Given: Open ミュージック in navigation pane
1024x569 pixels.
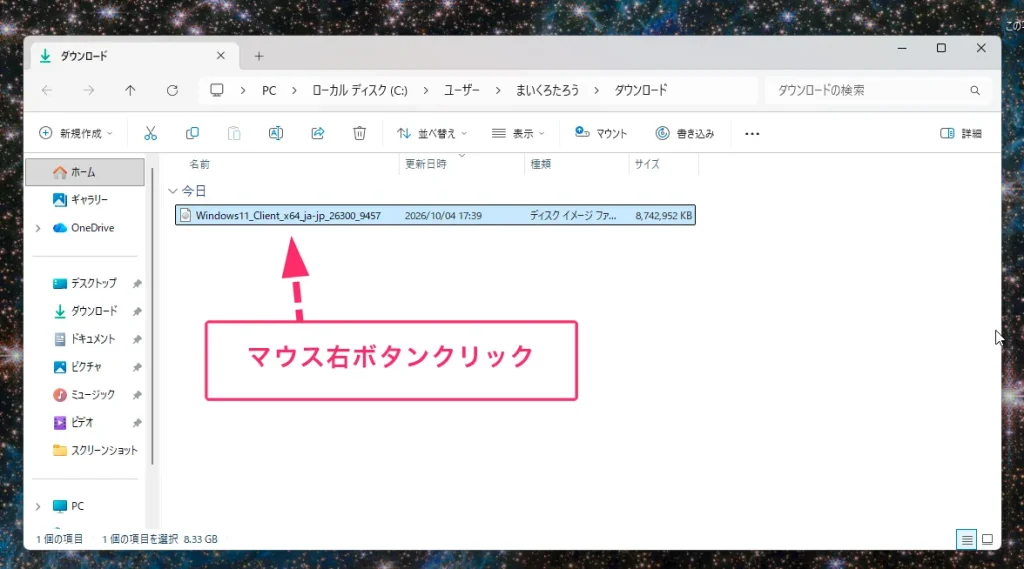Looking at the screenshot, I should pyautogui.click(x=85, y=395).
